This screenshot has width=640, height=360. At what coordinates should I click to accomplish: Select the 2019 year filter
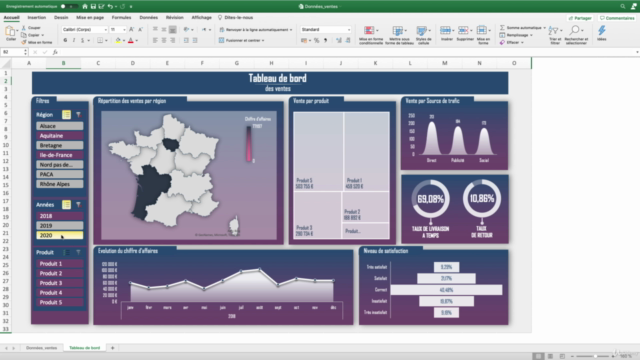[60, 225]
